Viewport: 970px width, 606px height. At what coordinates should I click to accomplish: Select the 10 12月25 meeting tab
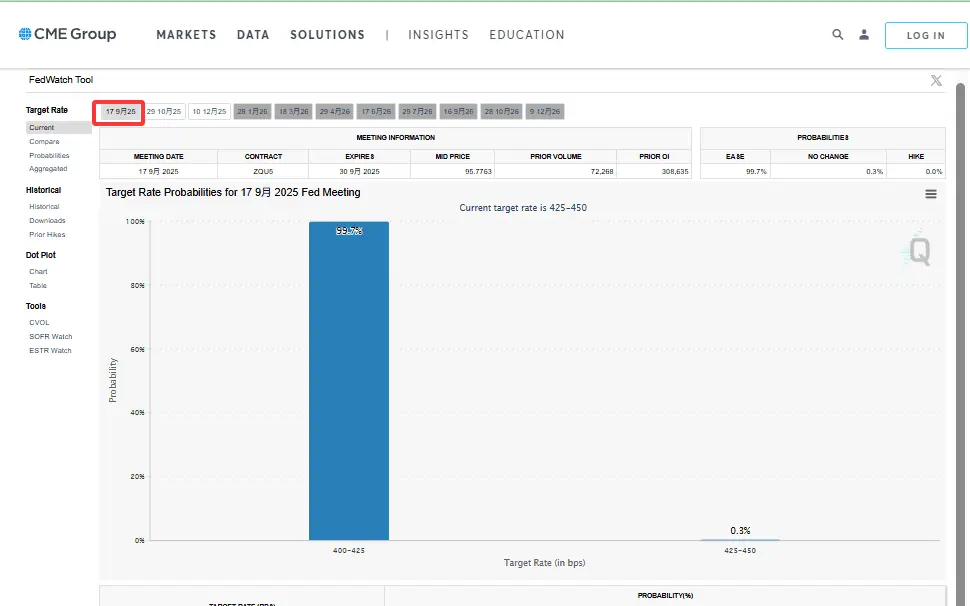209,112
